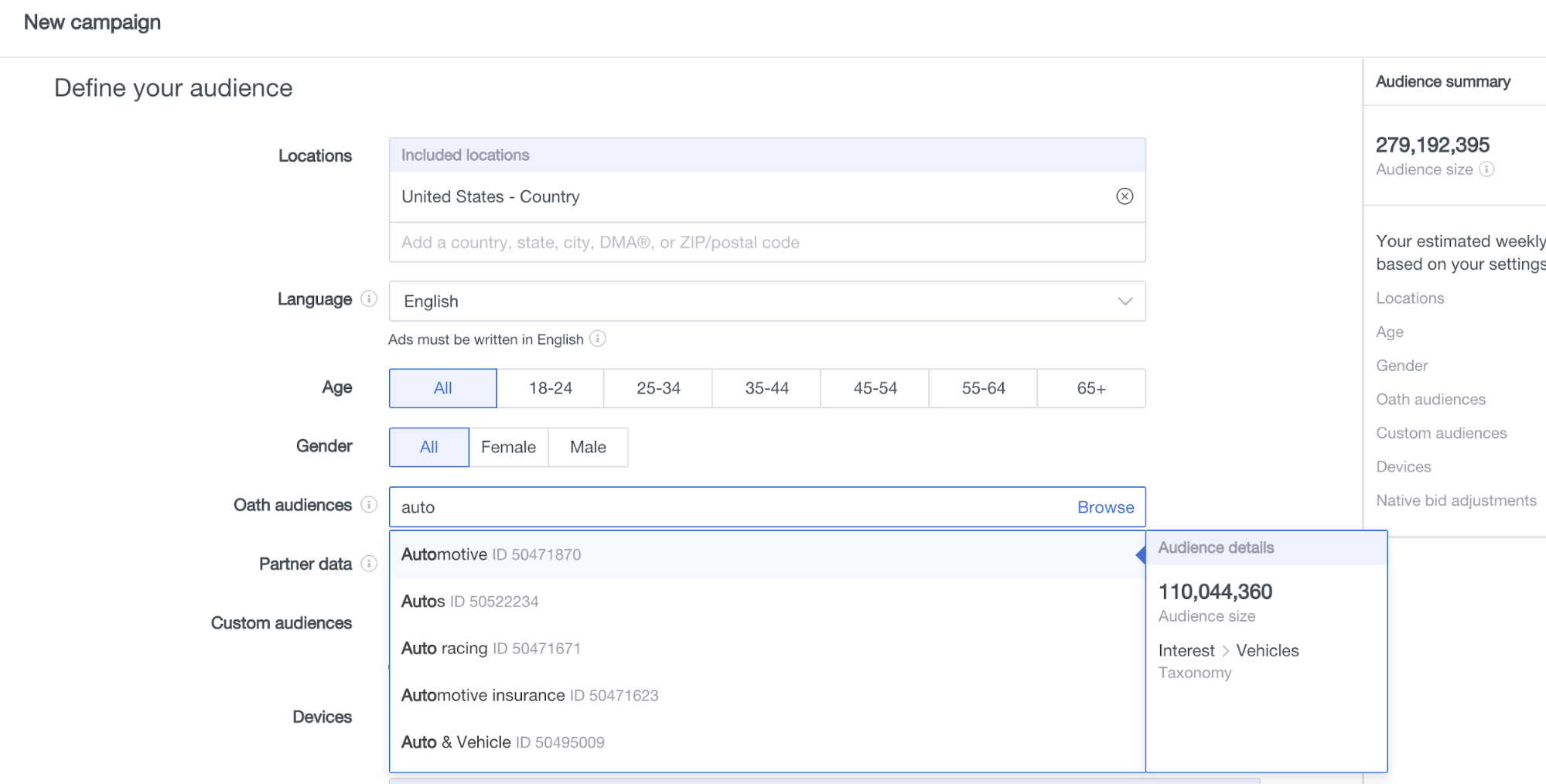Screen dimensions: 1546x784
Task: Click info icon after 'Ads must be written in English'
Action: [598, 339]
